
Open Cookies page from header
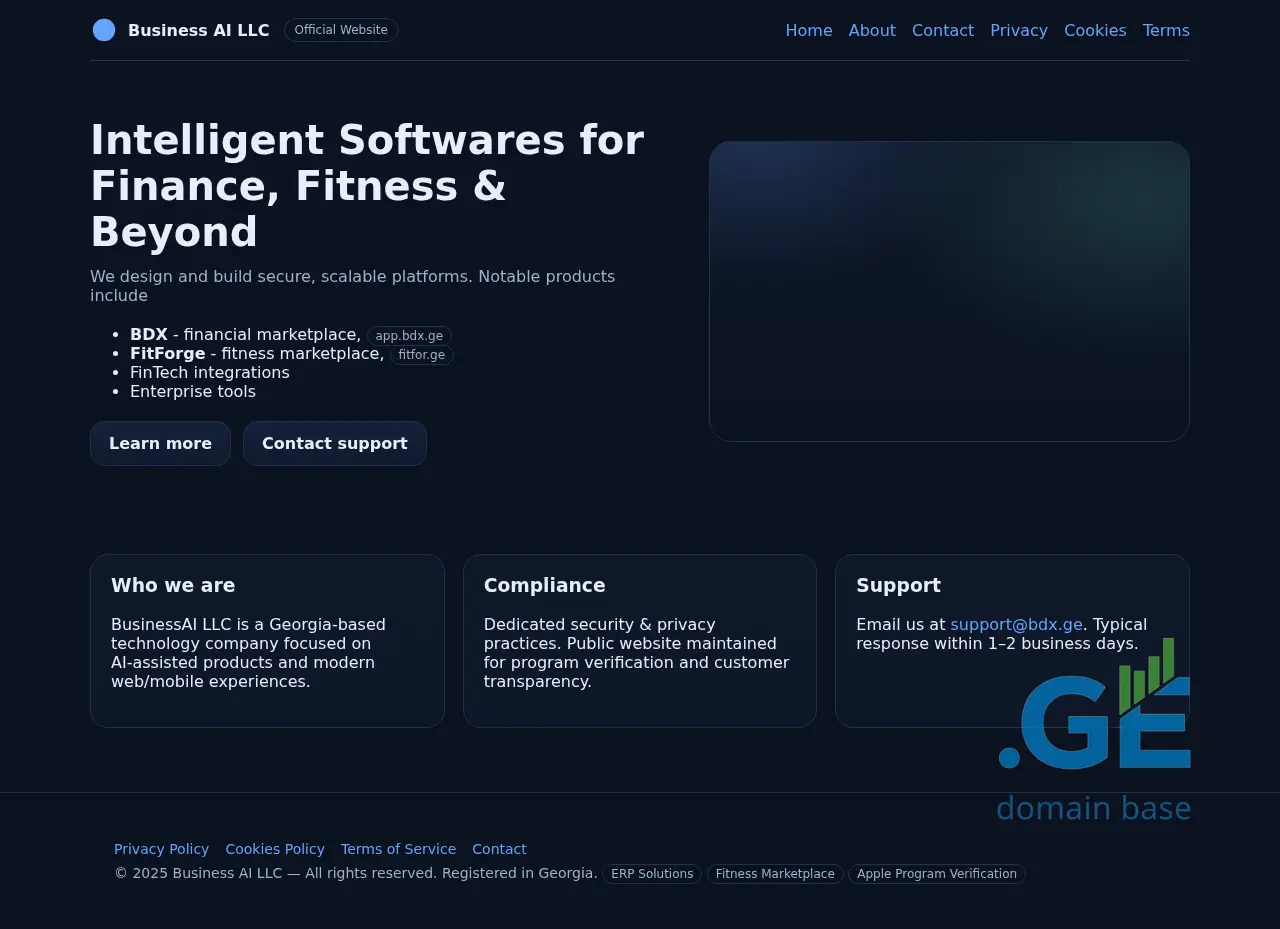pyautogui.click(x=1095, y=30)
